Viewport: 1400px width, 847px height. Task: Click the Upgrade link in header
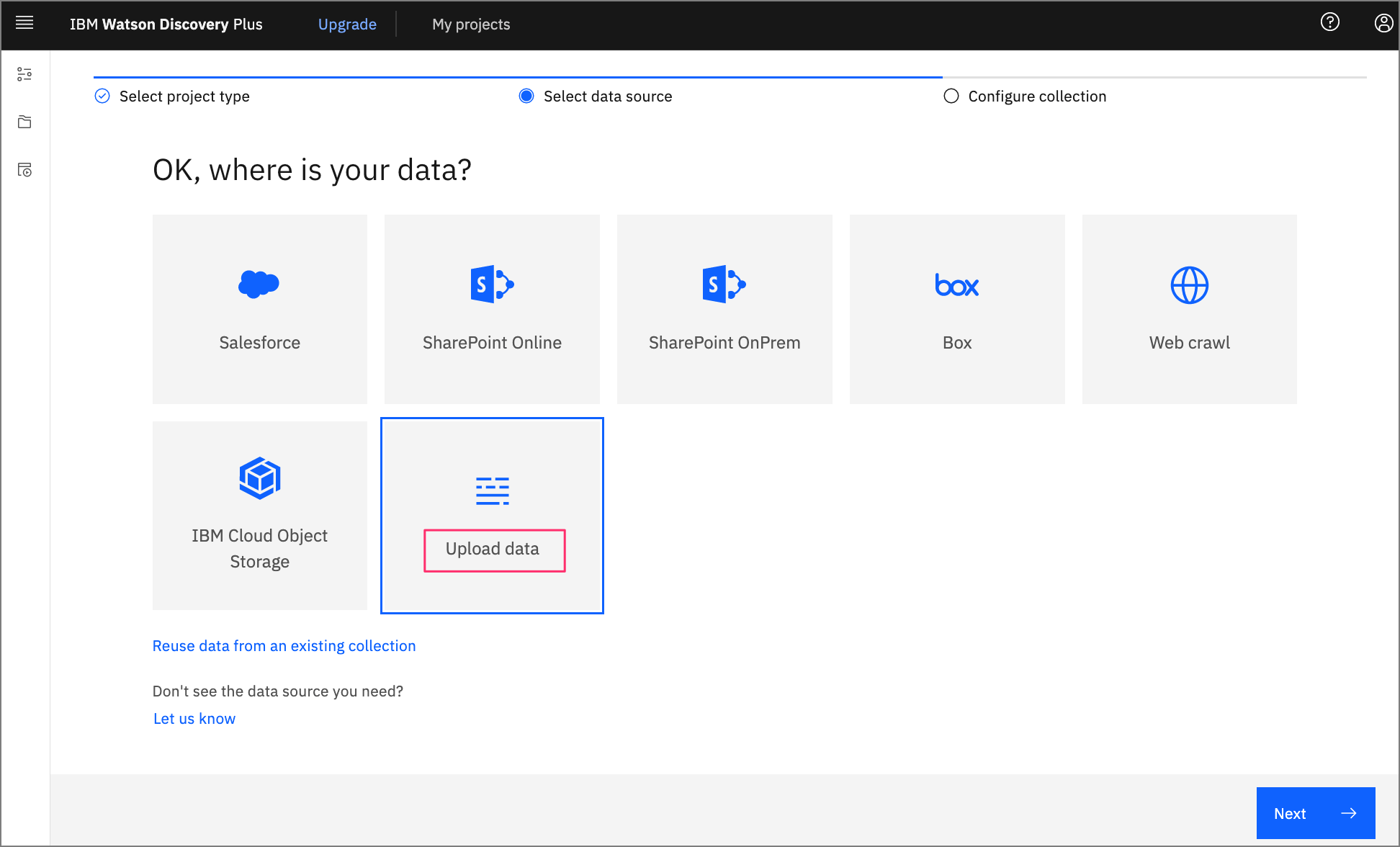tap(347, 24)
